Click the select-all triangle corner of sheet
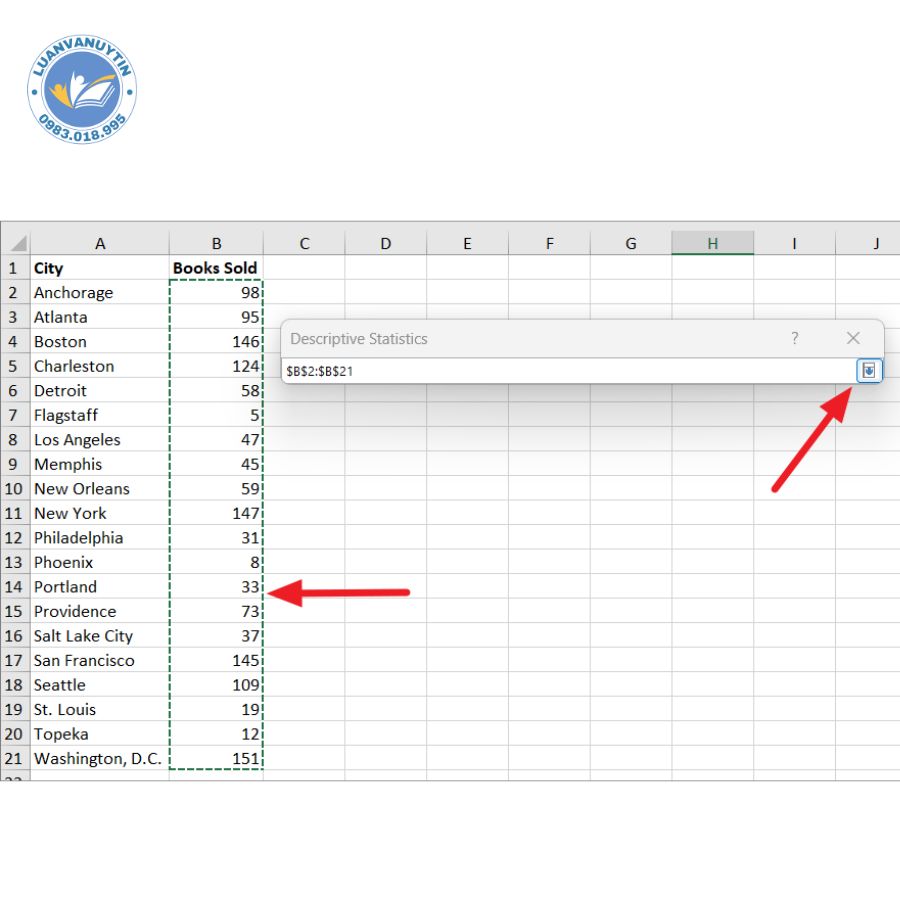The image size is (900, 900). tap(16, 244)
